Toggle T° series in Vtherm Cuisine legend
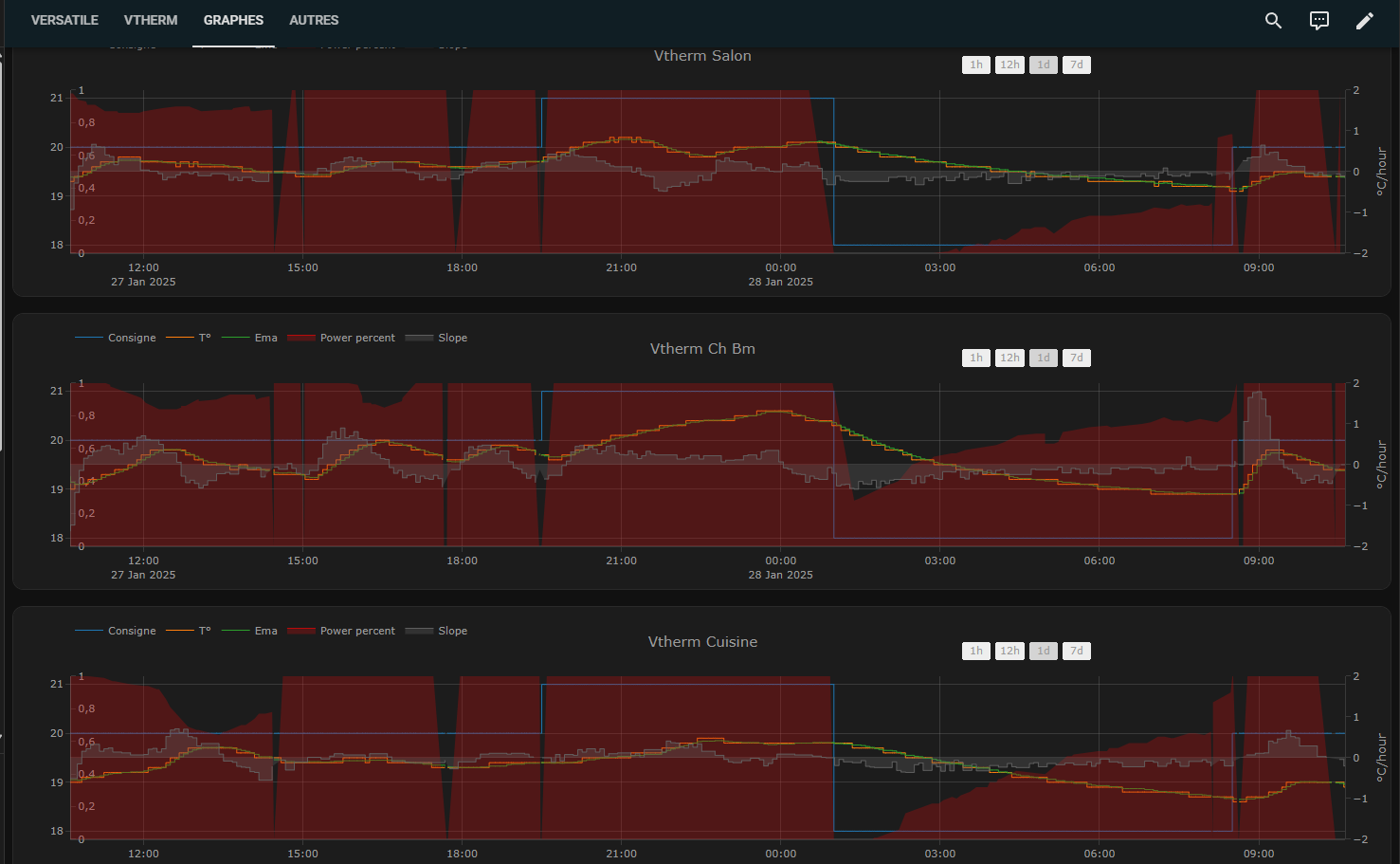The height and width of the screenshot is (864, 1400). 204,631
